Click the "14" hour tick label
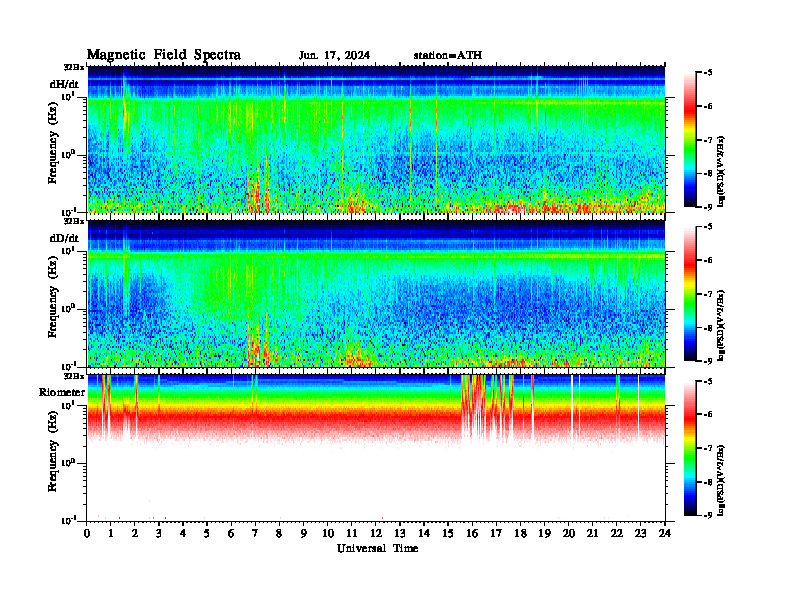 click(424, 534)
